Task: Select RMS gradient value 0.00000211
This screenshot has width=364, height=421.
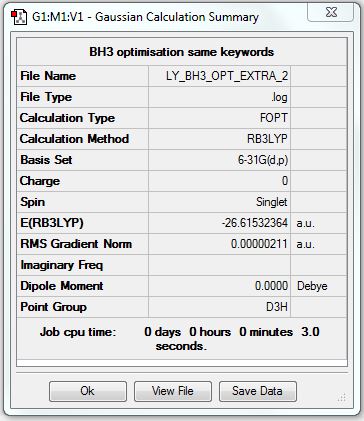Action: coord(259,244)
